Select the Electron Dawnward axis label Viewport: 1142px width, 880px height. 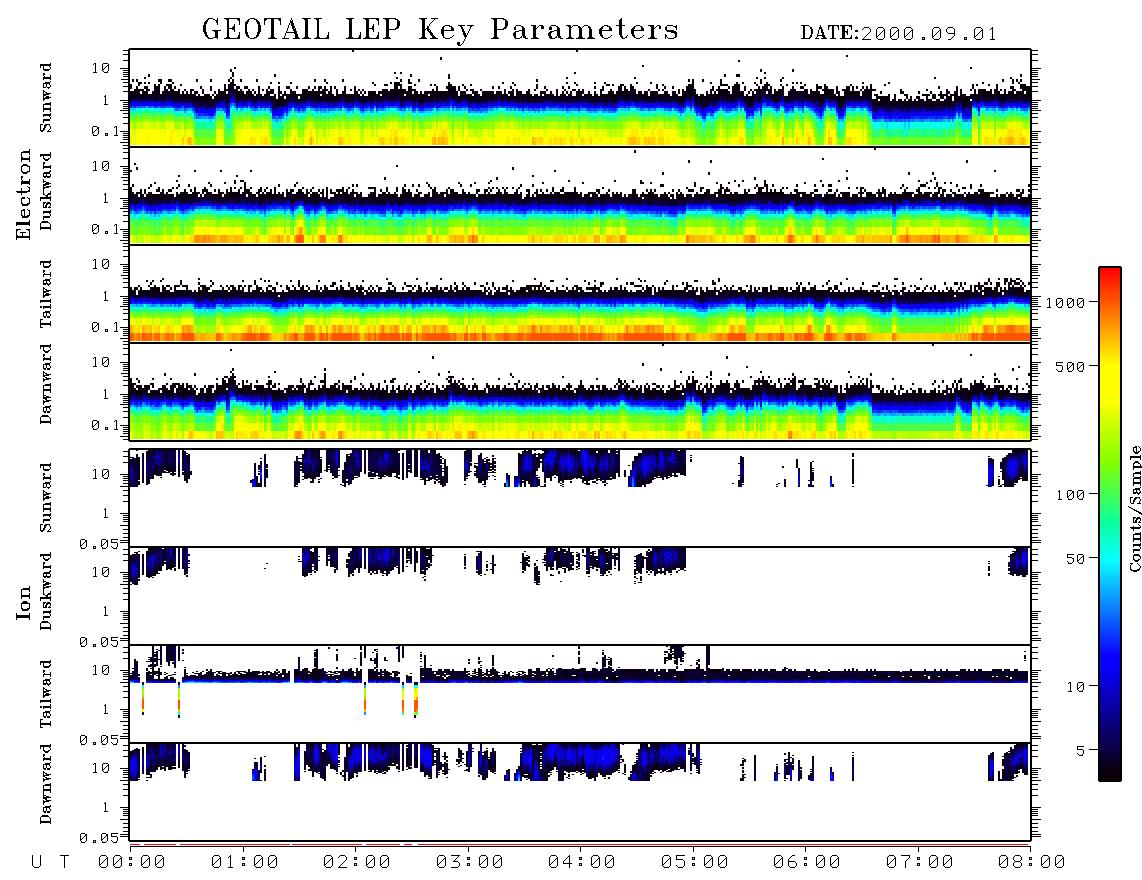pos(45,384)
